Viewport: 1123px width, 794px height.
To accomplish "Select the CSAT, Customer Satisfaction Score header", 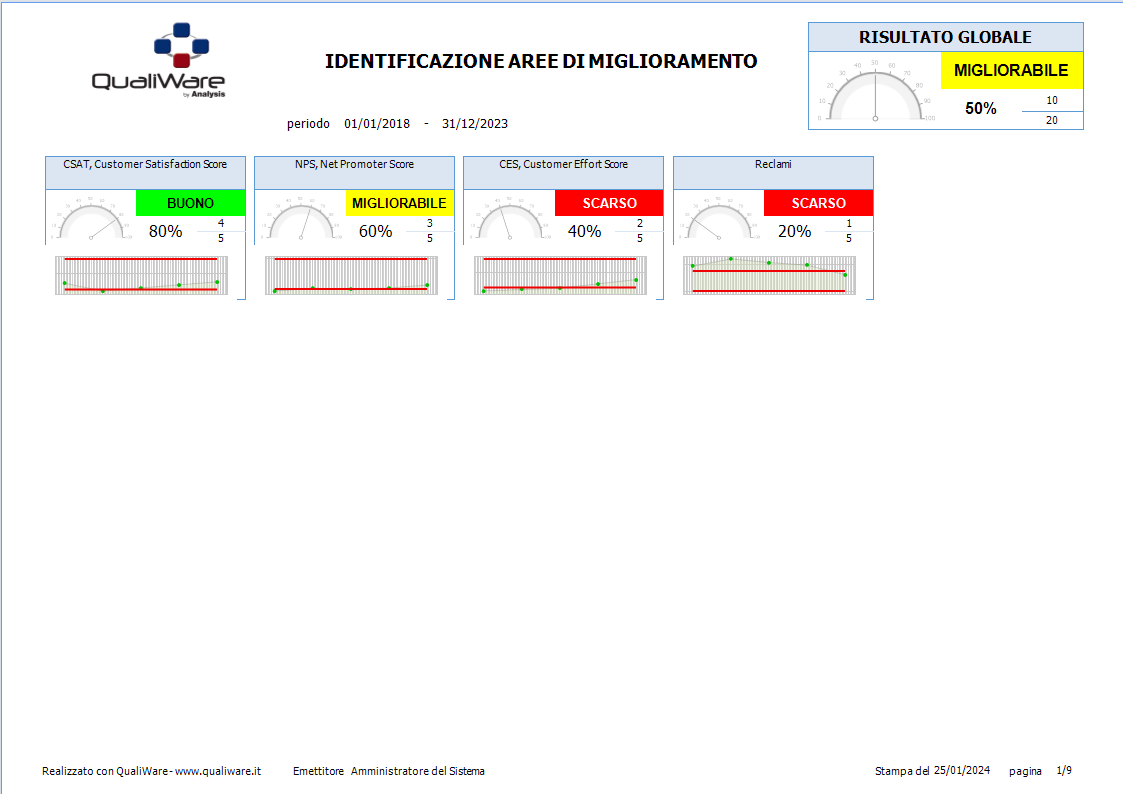I will pos(145,164).
